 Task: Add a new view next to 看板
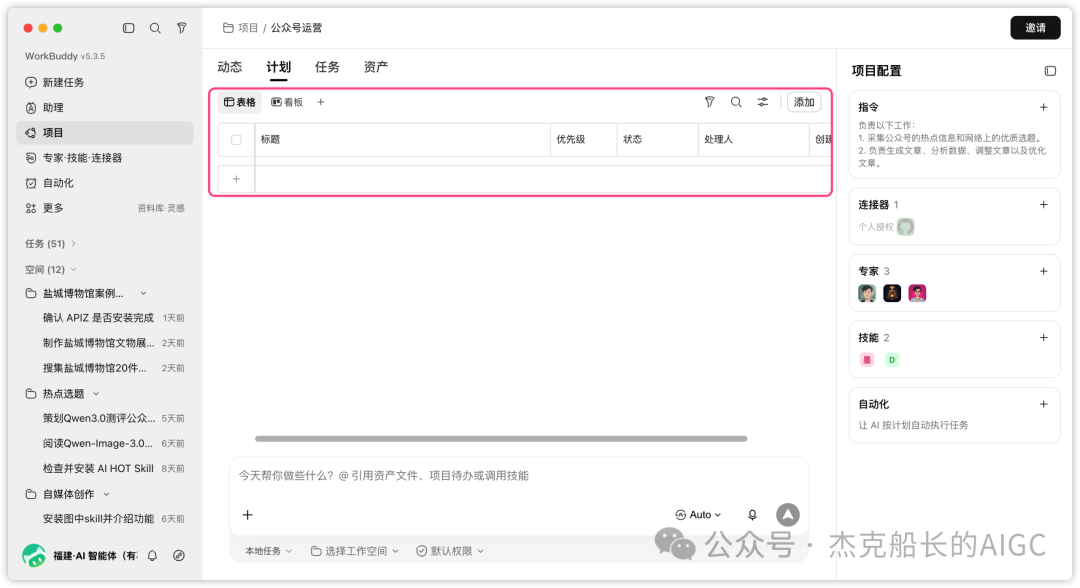coord(320,102)
